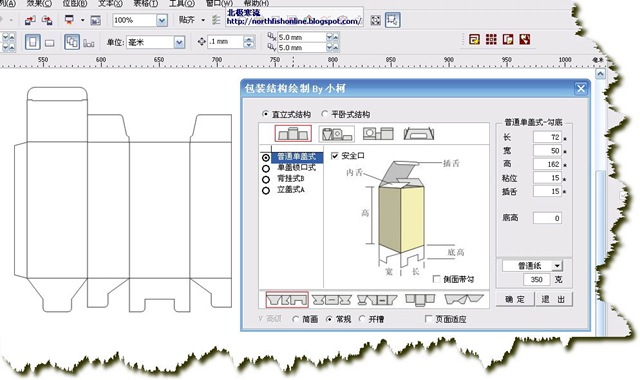This screenshot has width=640, height=380.
Task: Click the options icon right of 贴齐
Action: (216, 20)
